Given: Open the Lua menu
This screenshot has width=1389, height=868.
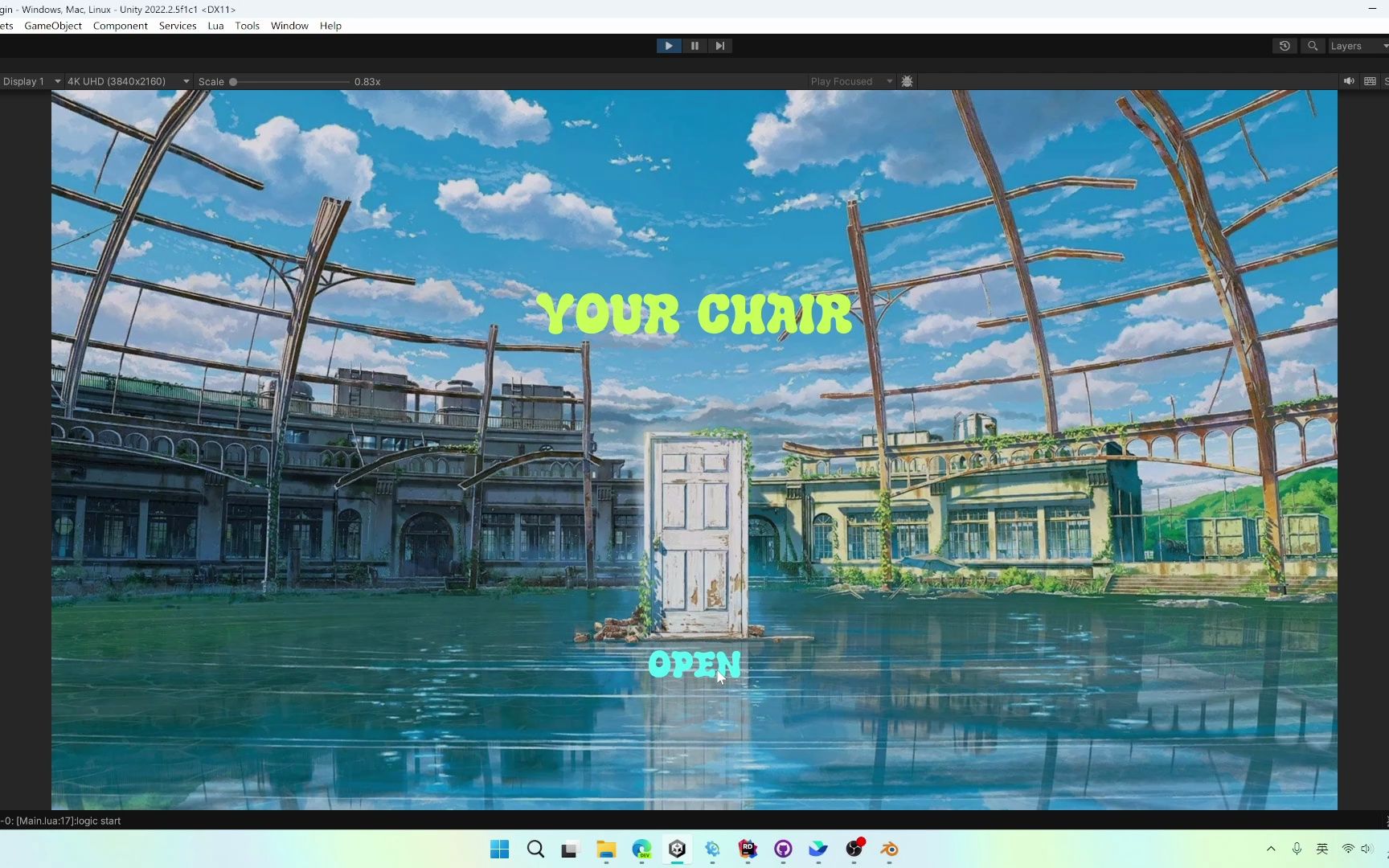Looking at the screenshot, I should click(x=215, y=26).
